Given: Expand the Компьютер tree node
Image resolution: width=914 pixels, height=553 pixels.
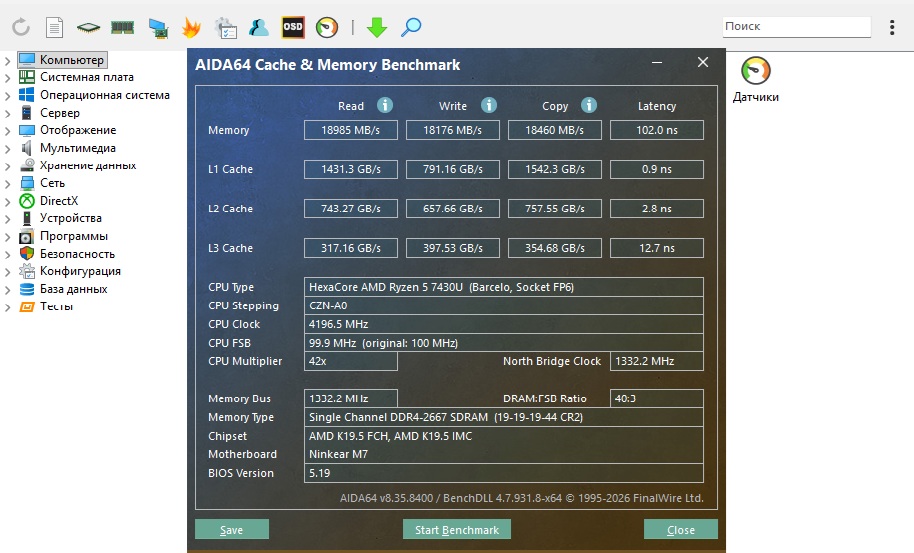Looking at the screenshot, I should pyautogui.click(x=8, y=60).
